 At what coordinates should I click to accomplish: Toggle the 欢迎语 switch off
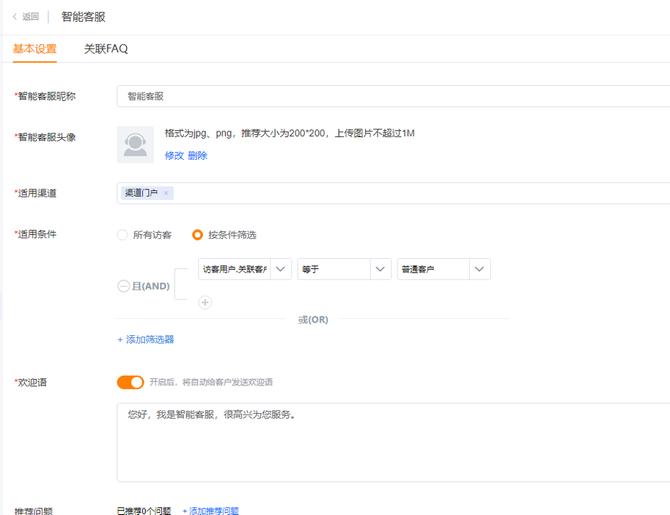click(x=130, y=382)
